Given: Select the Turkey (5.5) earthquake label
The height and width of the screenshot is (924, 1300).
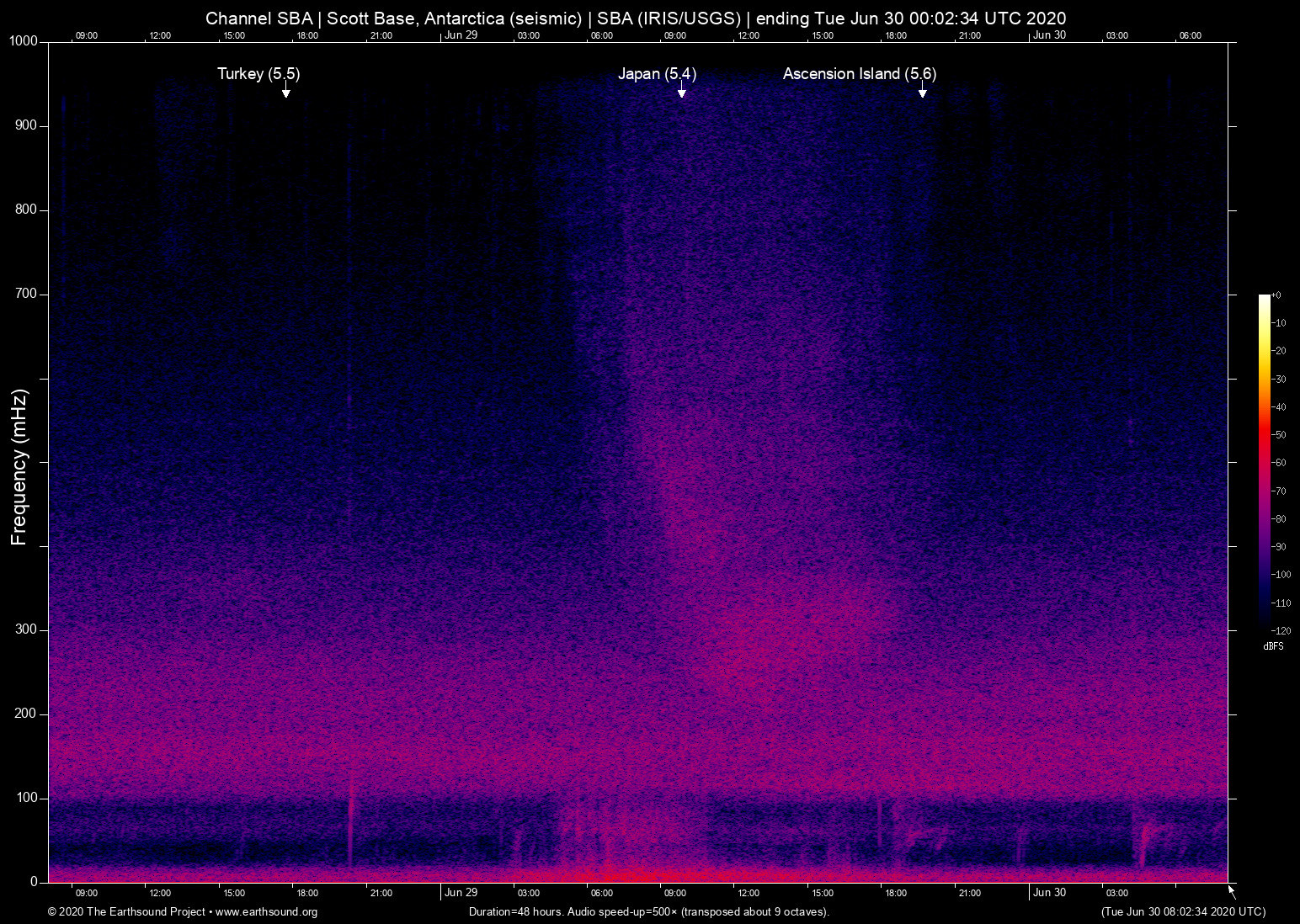Looking at the screenshot, I should point(258,74).
